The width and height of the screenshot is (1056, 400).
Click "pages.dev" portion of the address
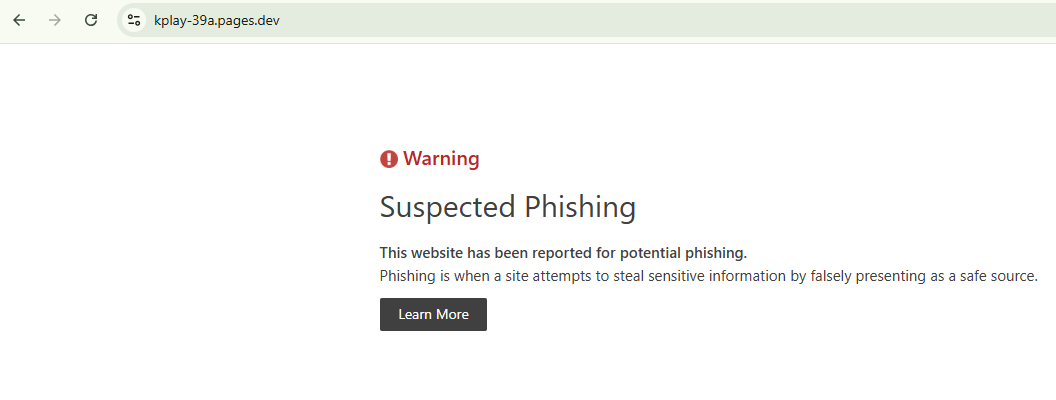(248, 20)
